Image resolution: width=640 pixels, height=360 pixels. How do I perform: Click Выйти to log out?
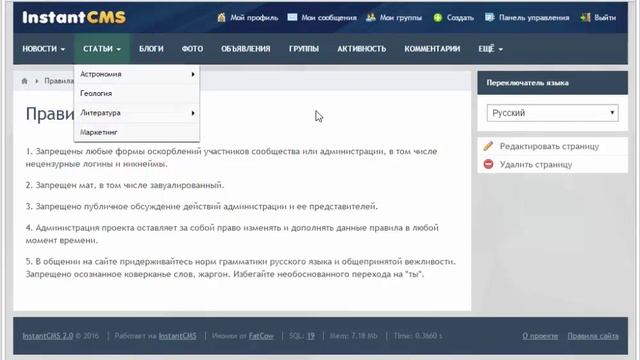tap(605, 18)
